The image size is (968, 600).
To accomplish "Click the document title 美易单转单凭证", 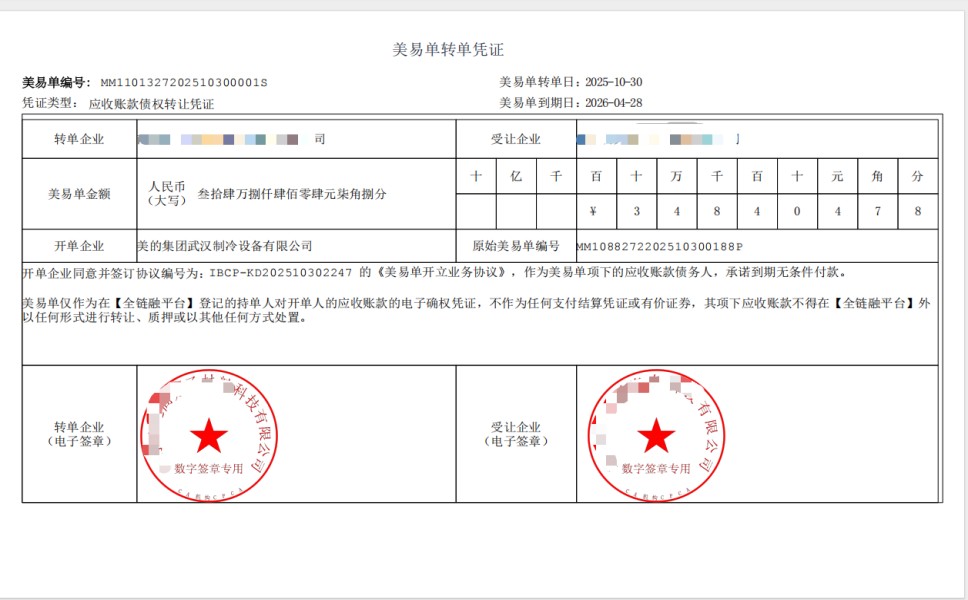I will 455,49.
